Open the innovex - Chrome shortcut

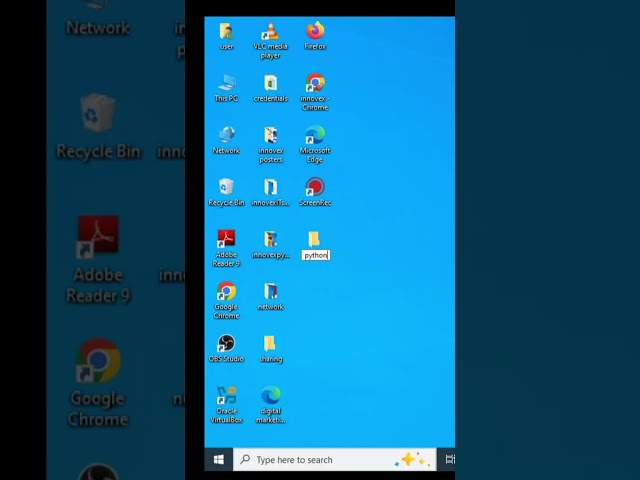click(315, 83)
